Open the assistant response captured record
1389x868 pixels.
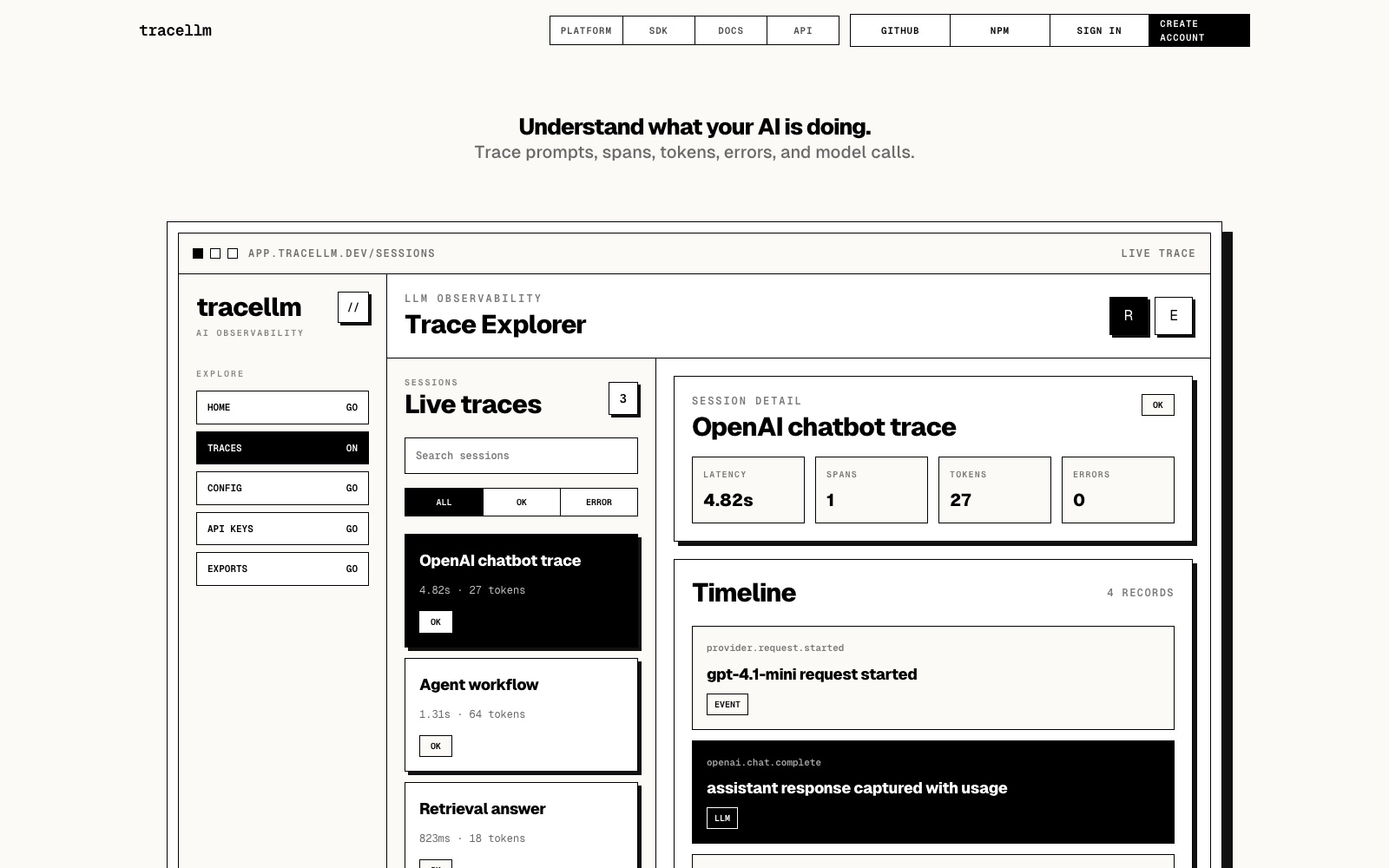[933, 792]
